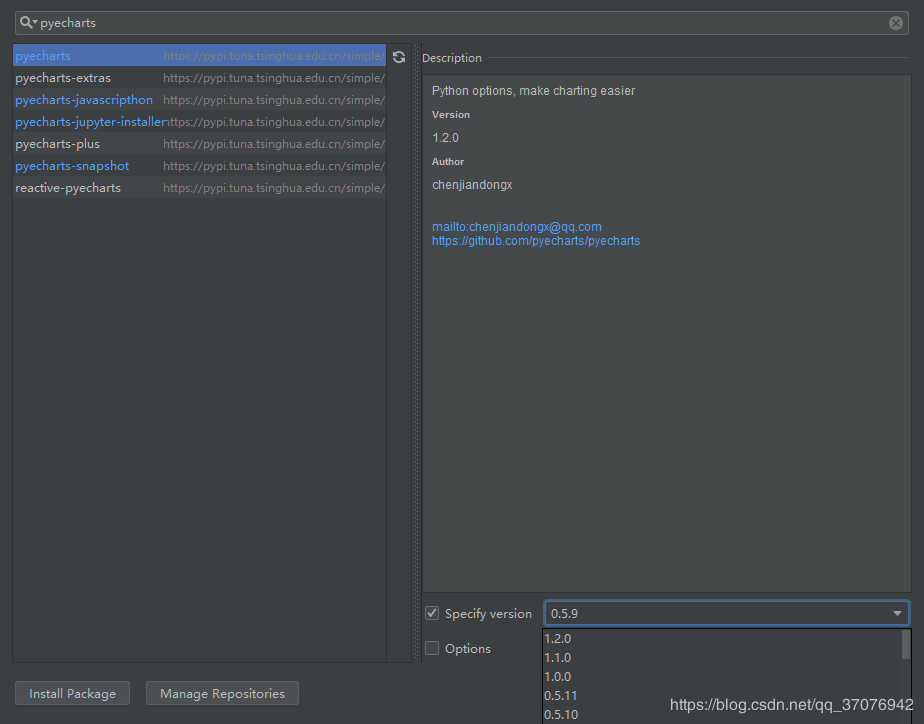Uncheck the Specify version checkbox

(x=432, y=613)
